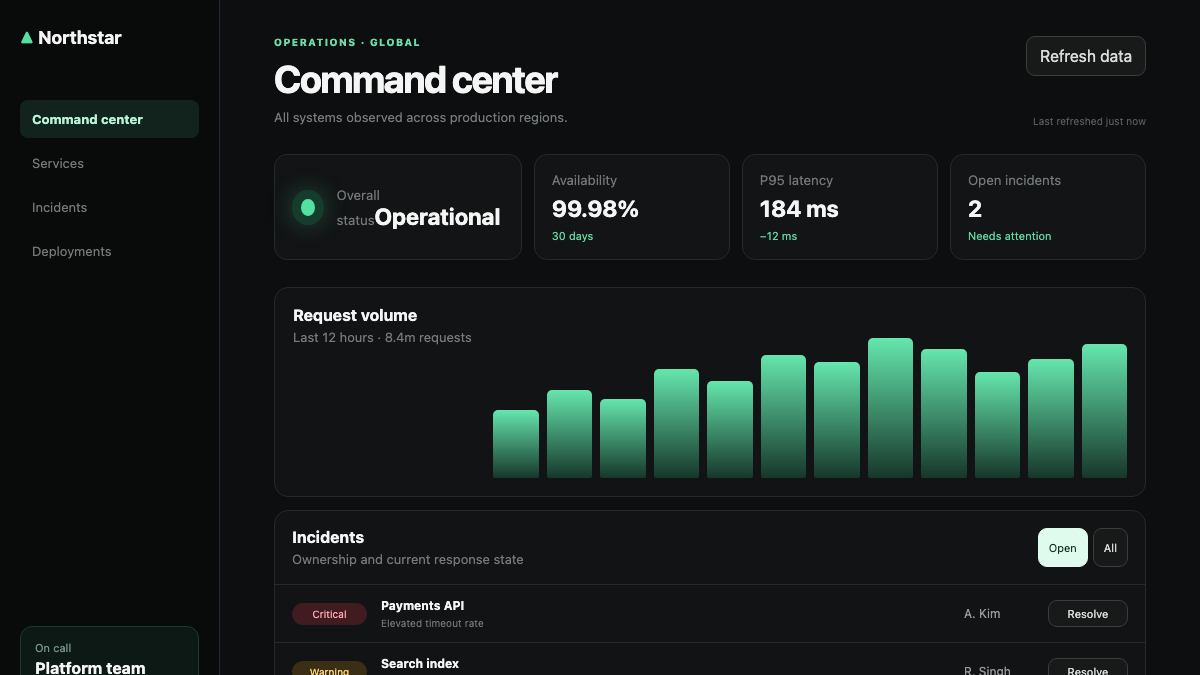The width and height of the screenshot is (1200, 675).
Task: Click the Northstar triangle logo icon
Action: pos(27,38)
